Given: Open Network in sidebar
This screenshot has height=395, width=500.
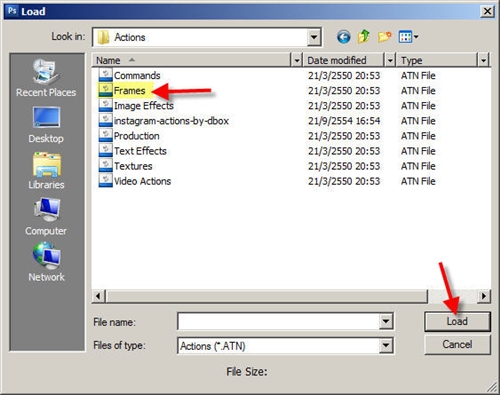Looking at the screenshot, I should [x=46, y=263].
